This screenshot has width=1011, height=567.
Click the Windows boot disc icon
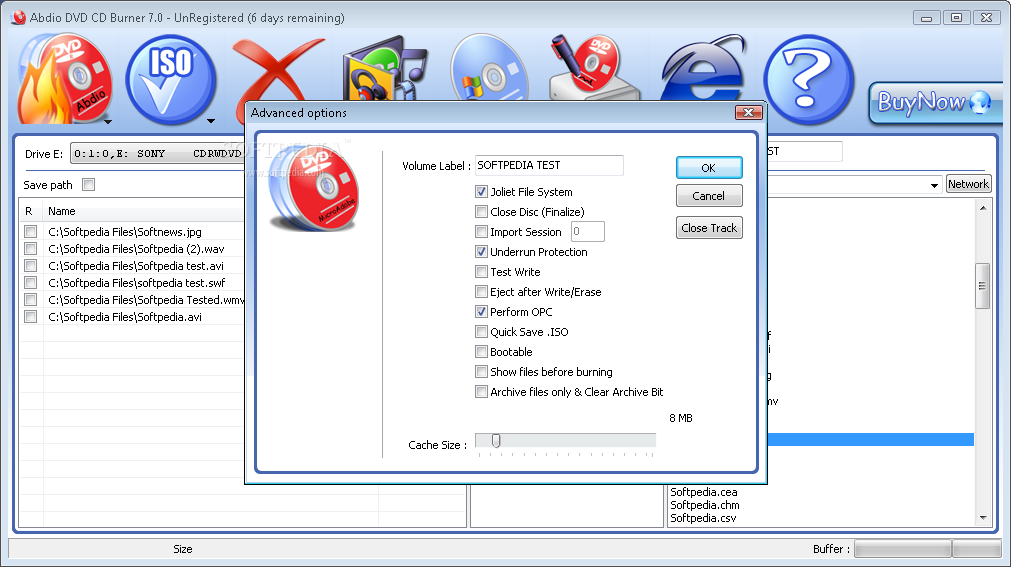pos(489,70)
